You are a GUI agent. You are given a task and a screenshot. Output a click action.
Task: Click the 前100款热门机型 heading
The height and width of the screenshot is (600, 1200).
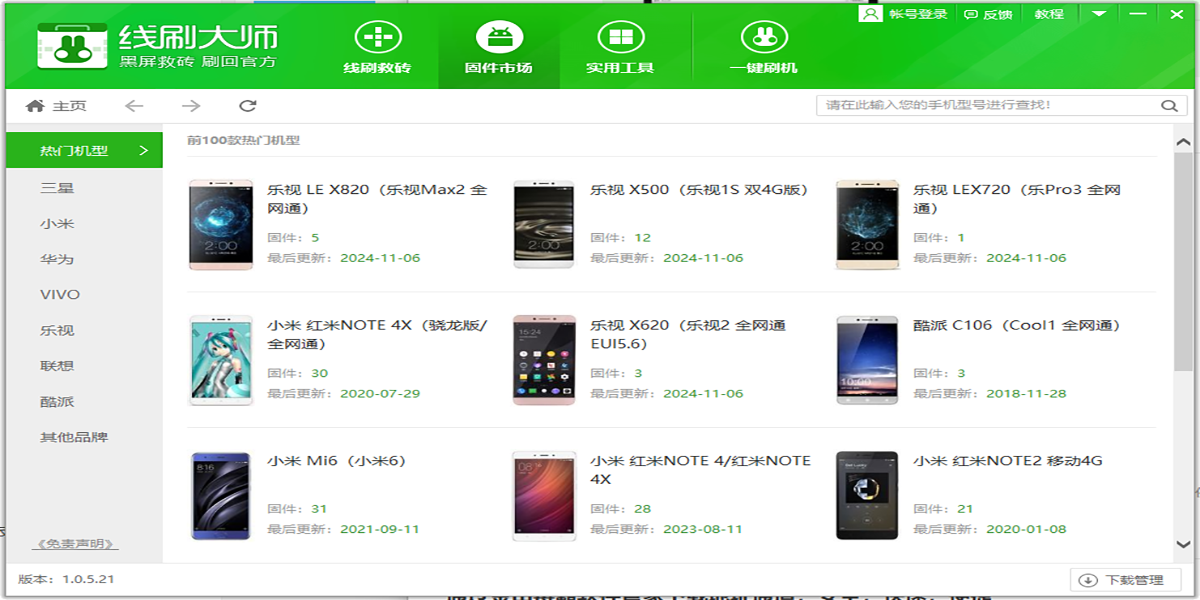[x=243, y=141]
